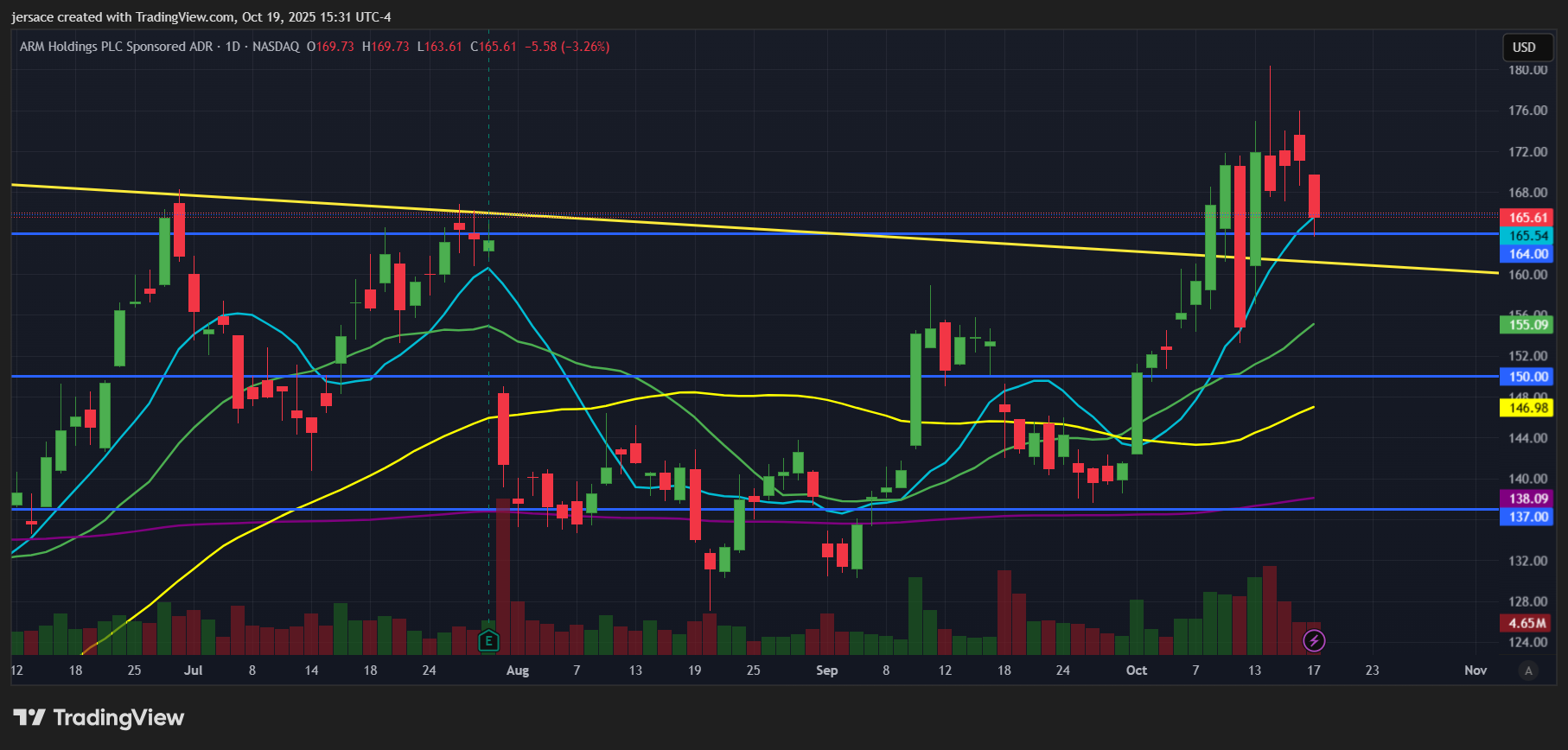The width and height of the screenshot is (1568, 750).
Task: Click the blue 150.00 price label
Action: coord(1527,377)
